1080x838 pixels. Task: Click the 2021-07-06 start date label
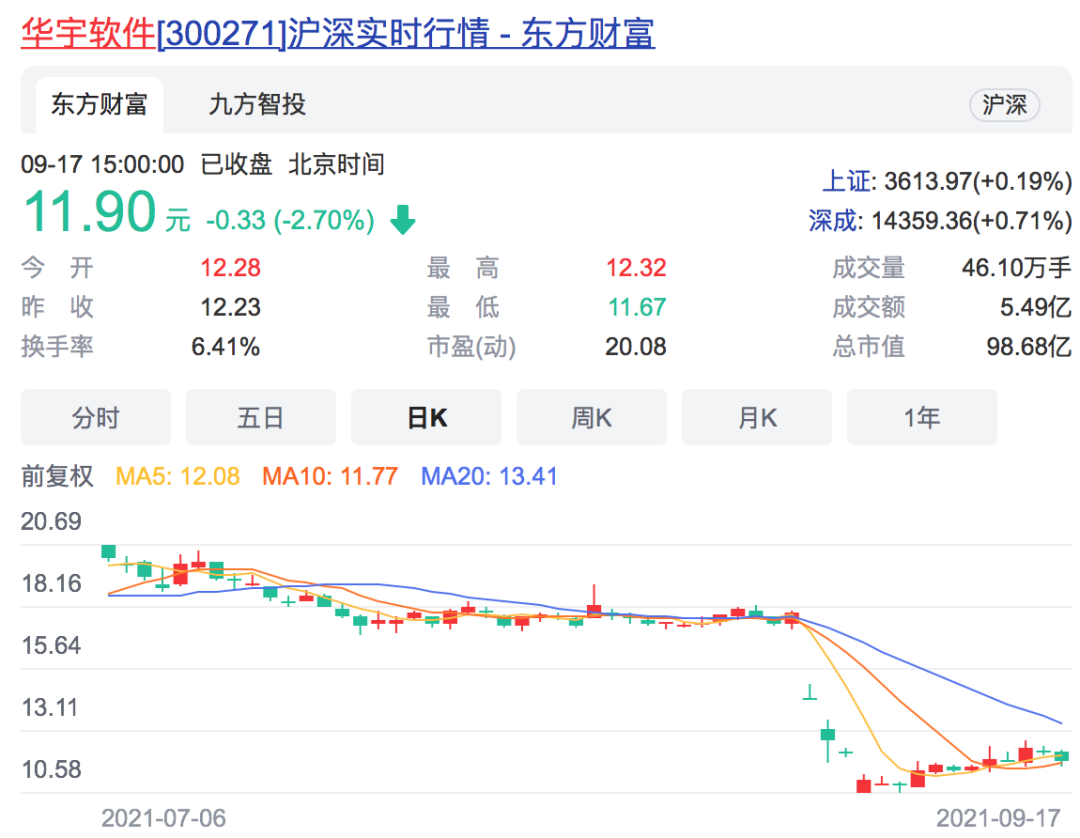tap(163, 818)
